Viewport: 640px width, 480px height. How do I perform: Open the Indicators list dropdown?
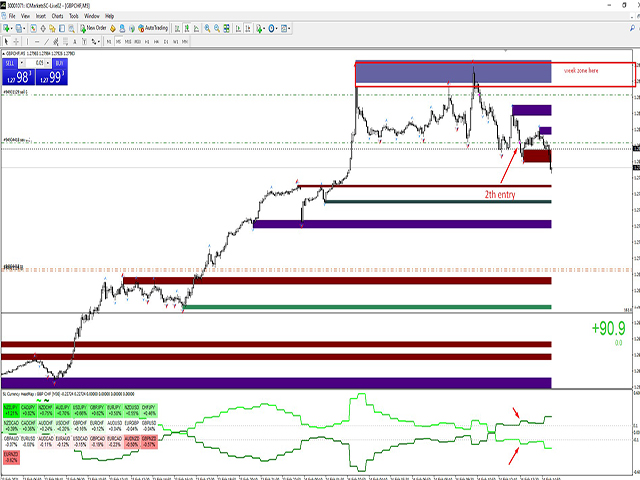click(x=260, y=29)
